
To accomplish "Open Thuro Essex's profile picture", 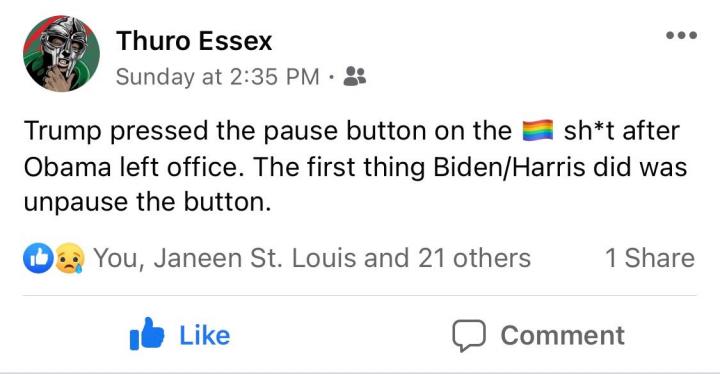I will click(x=61, y=53).
